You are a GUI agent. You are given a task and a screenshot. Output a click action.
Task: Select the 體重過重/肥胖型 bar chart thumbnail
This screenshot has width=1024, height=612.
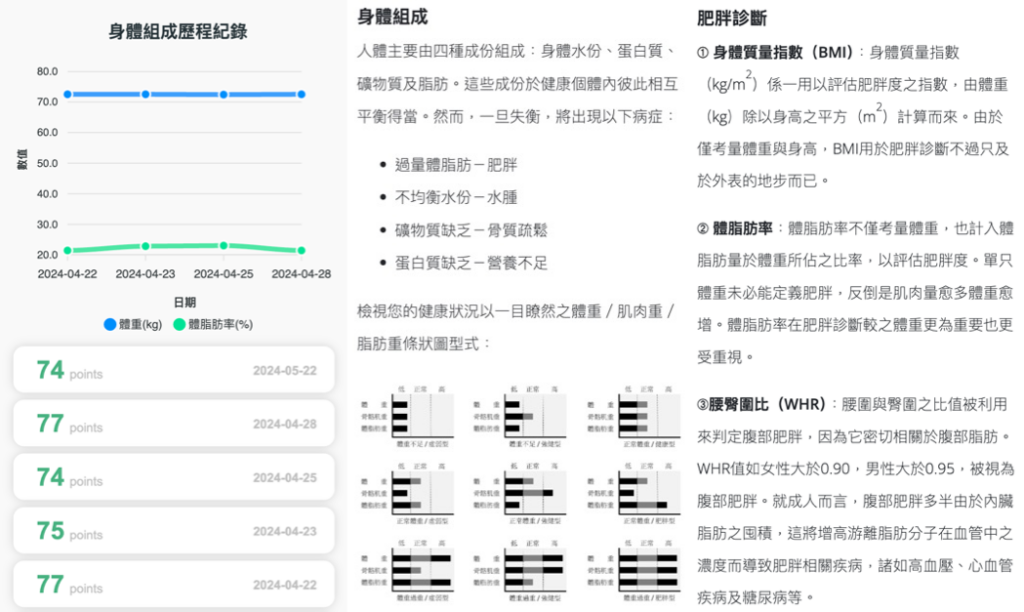[x=633, y=570]
